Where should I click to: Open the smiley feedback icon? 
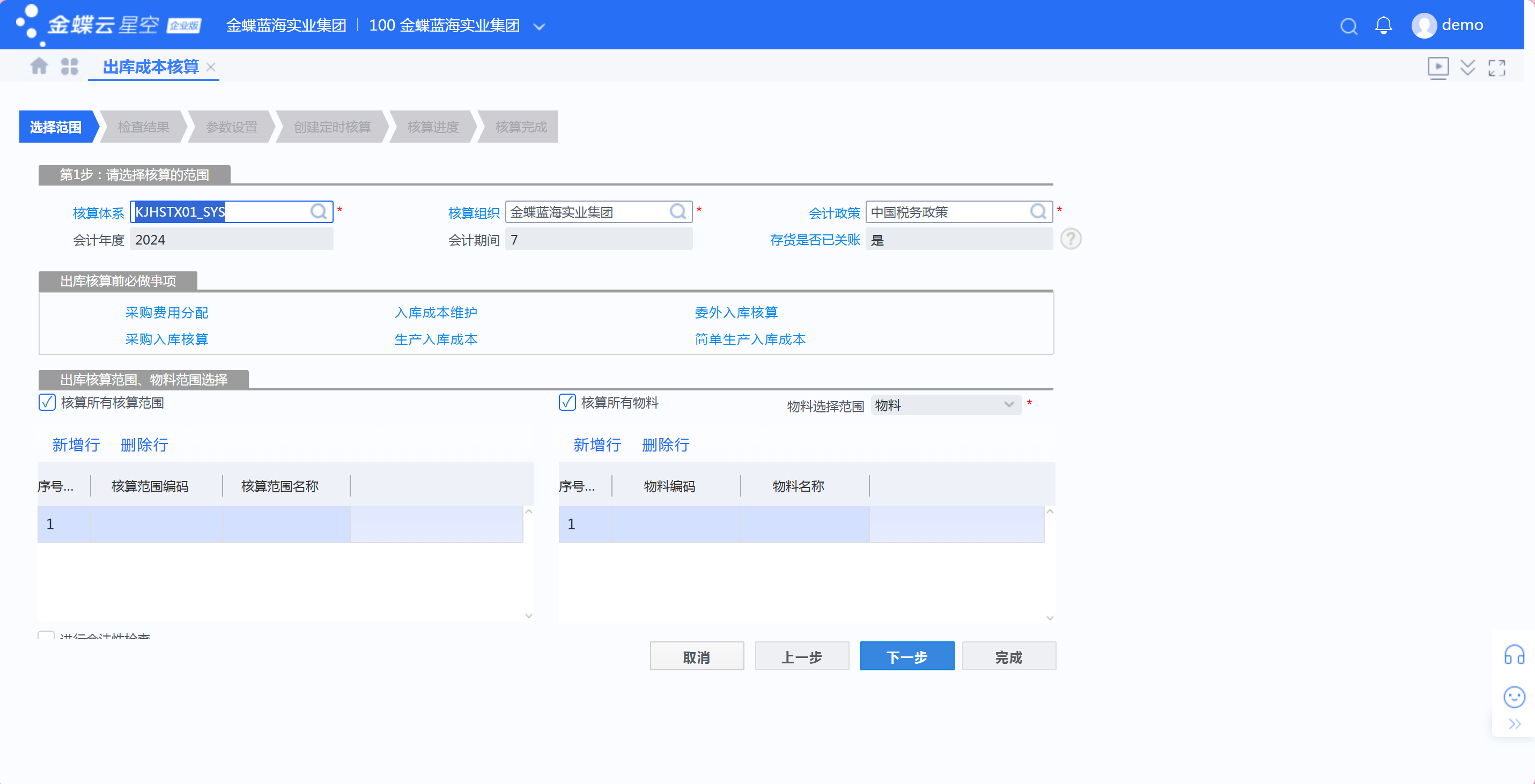1514,697
